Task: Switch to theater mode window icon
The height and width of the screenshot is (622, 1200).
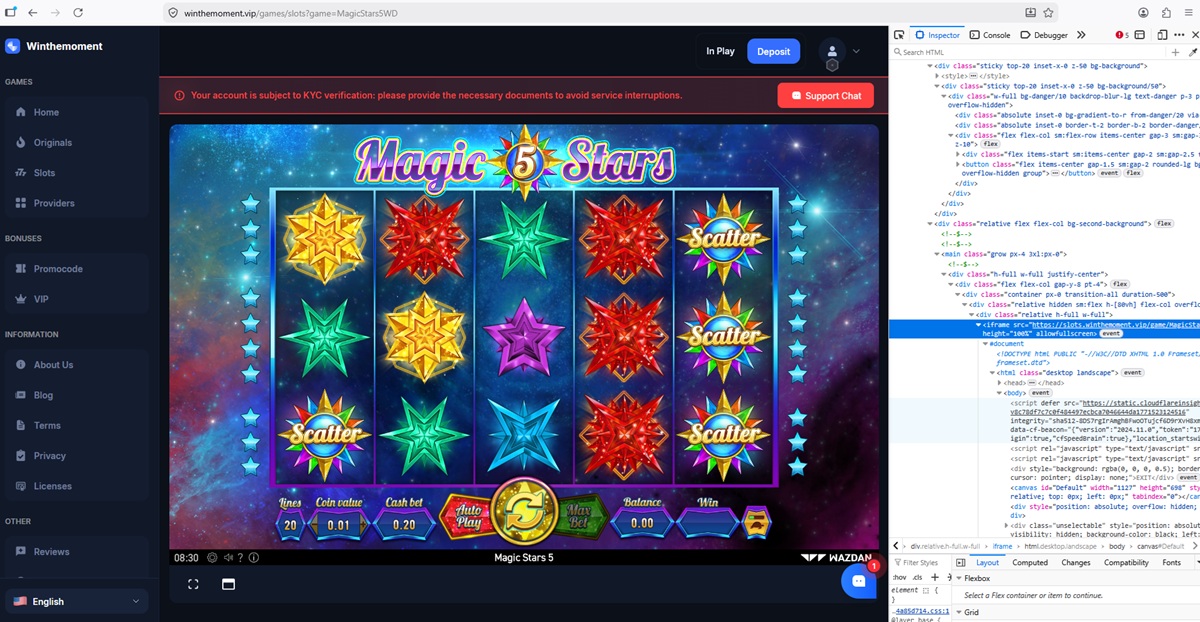Action: [228, 584]
